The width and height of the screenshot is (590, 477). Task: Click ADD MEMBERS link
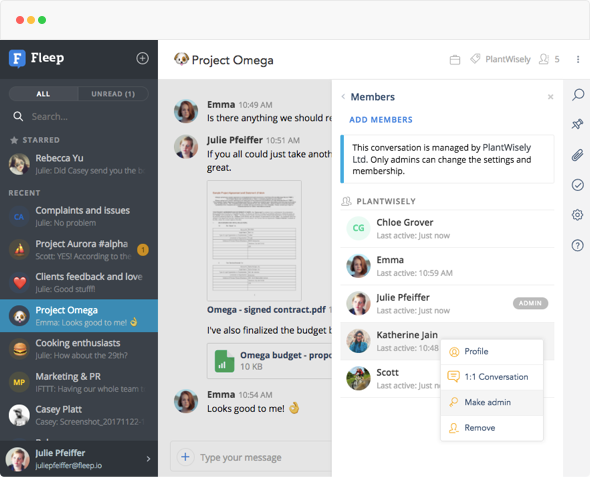[x=381, y=120]
